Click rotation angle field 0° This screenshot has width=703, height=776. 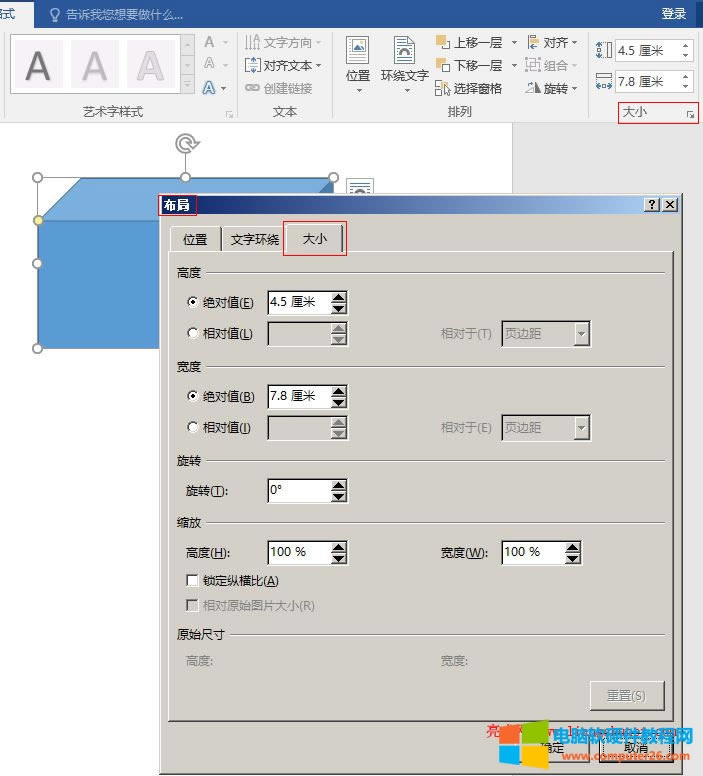pos(300,490)
